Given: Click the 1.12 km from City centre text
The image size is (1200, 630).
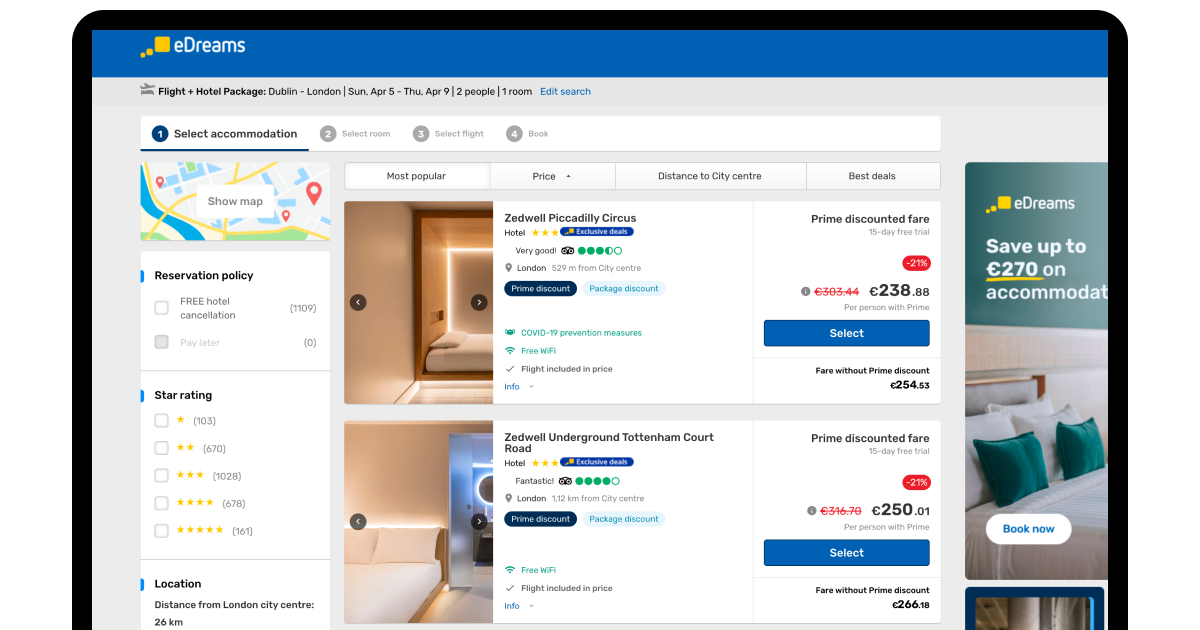Looking at the screenshot, I should [598, 498].
